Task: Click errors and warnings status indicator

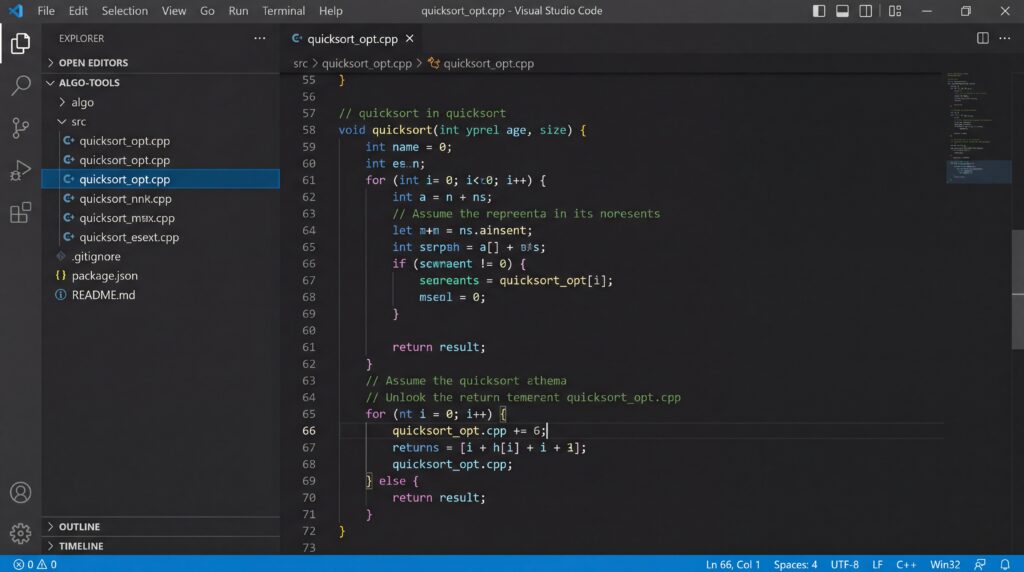Action: [x=35, y=564]
